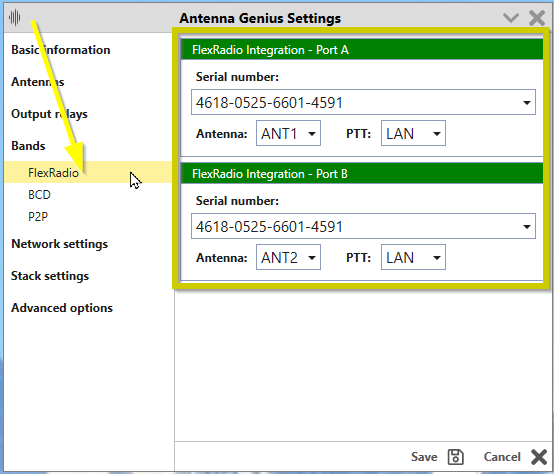This screenshot has height=474, width=554.
Task: Open Port B PTT LAN dropdown
Action: 413,257
